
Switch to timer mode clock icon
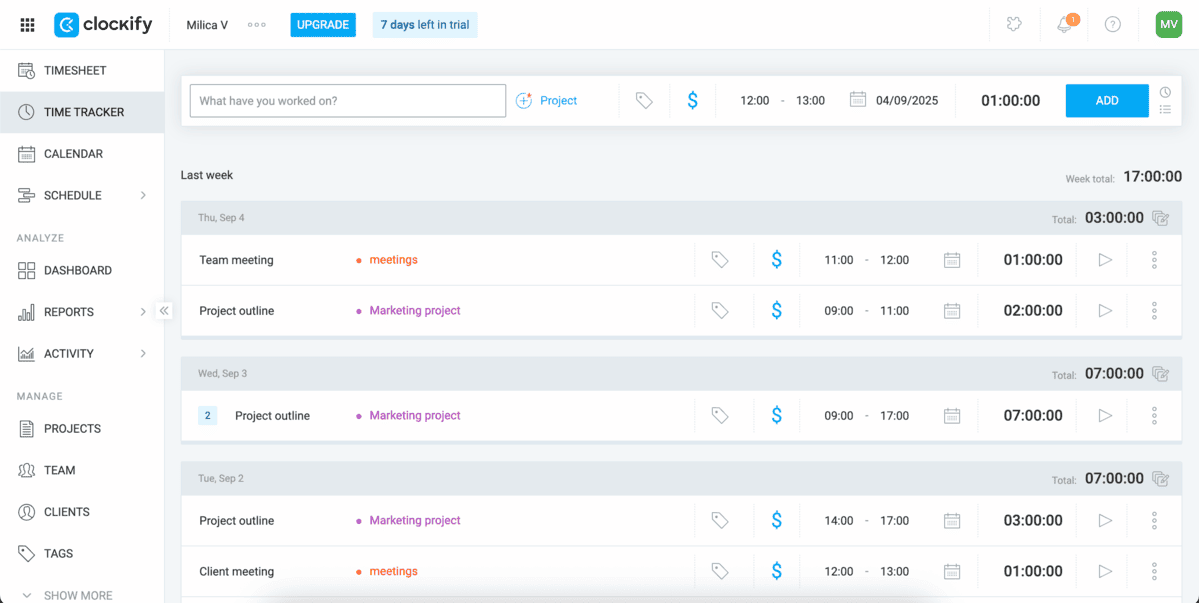[1165, 92]
